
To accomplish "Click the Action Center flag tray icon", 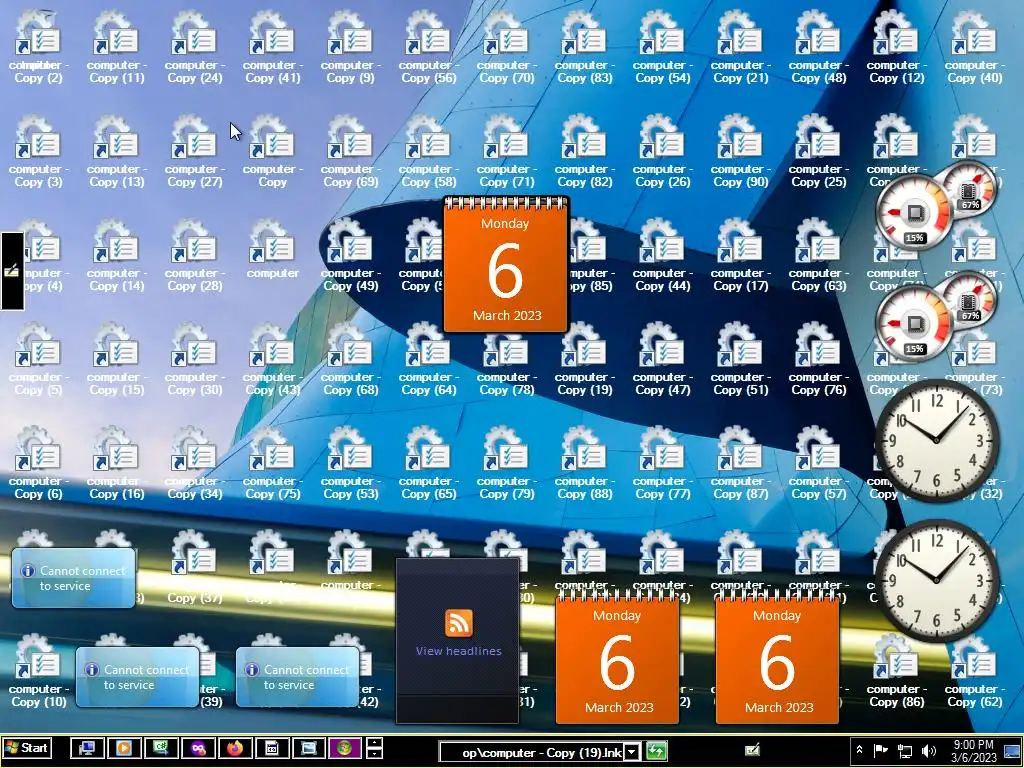I will click(x=881, y=751).
